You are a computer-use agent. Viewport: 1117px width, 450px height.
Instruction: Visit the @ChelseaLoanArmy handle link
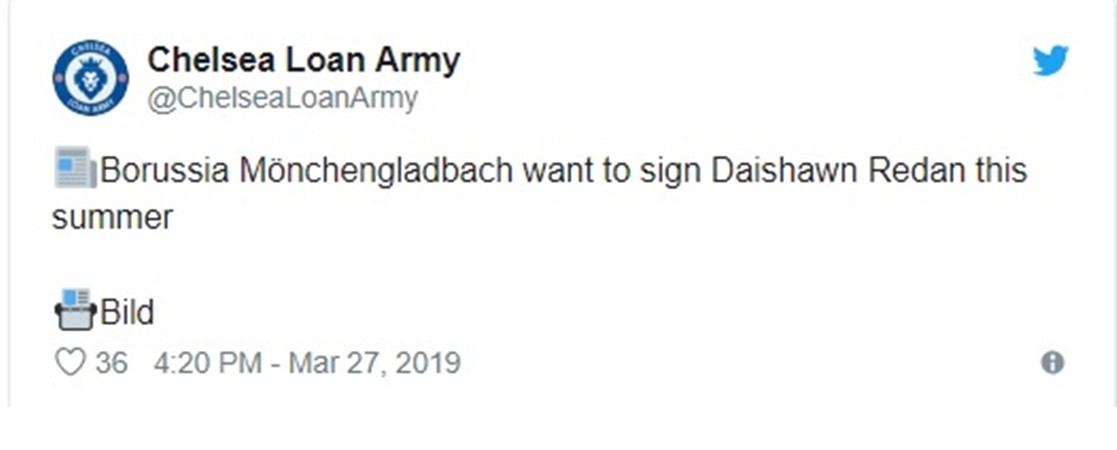point(282,99)
